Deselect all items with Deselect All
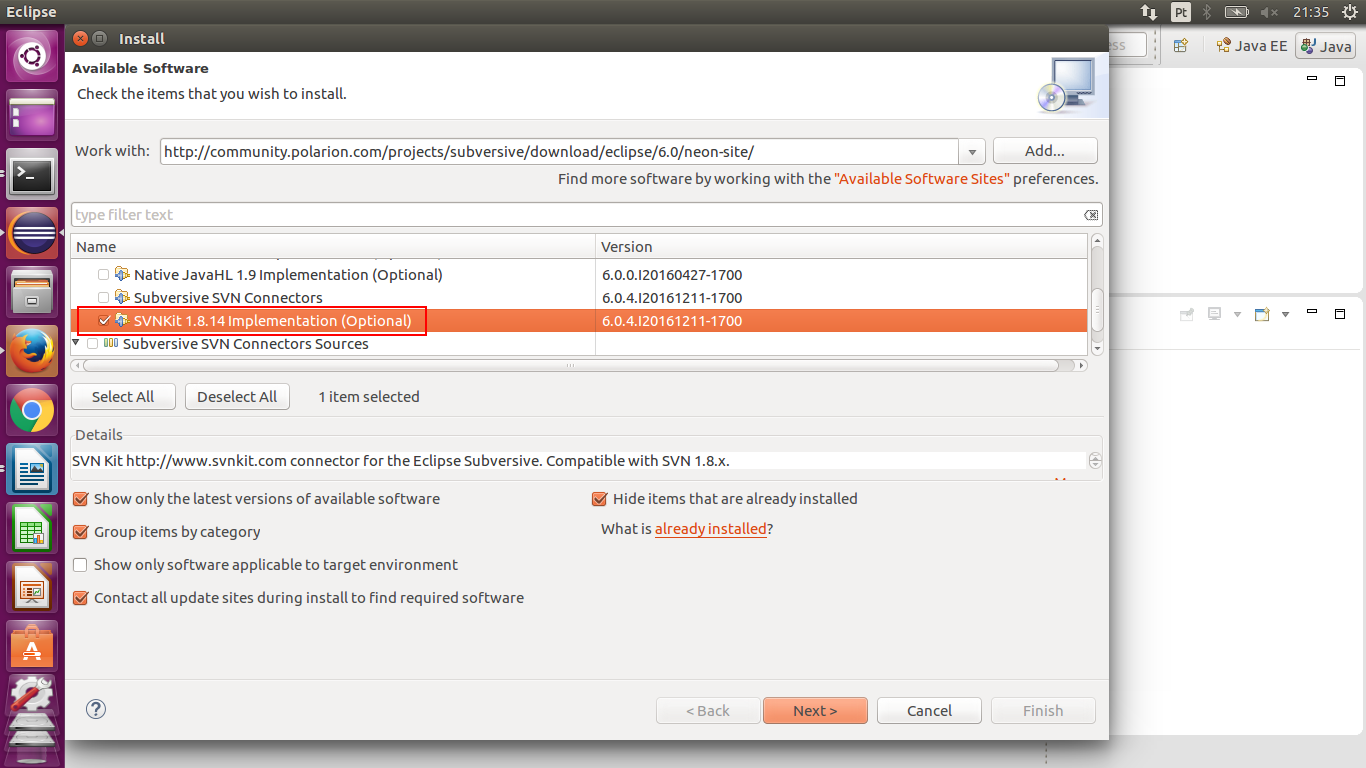This screenshot has width=1366, height=768. [237, 396]
